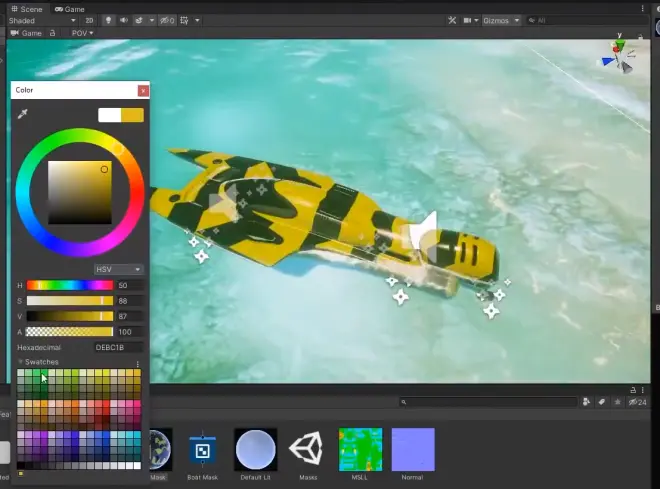Click the original white color preview
This screenshot has height=489, width=660.
[x=109, y=115]
